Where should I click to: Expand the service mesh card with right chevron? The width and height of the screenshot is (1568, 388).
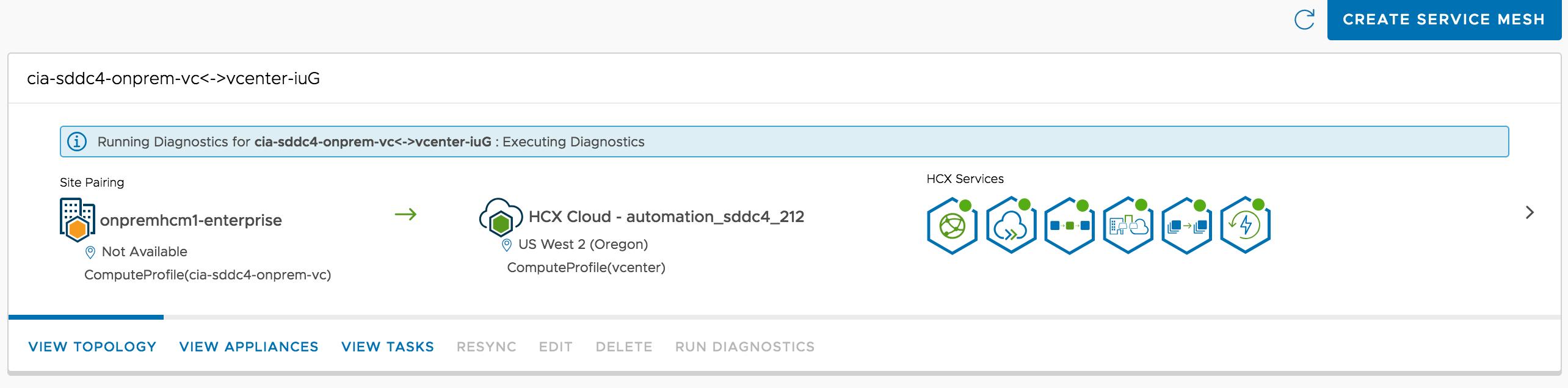[x=1530, y=212]
